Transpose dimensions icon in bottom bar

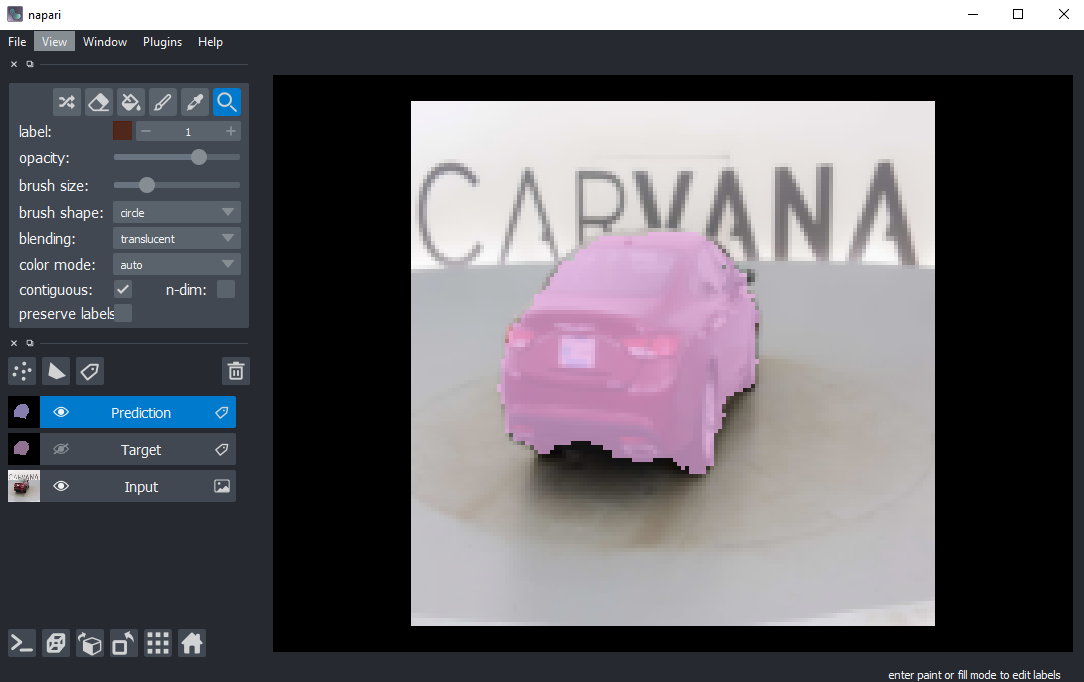(124, 643)
